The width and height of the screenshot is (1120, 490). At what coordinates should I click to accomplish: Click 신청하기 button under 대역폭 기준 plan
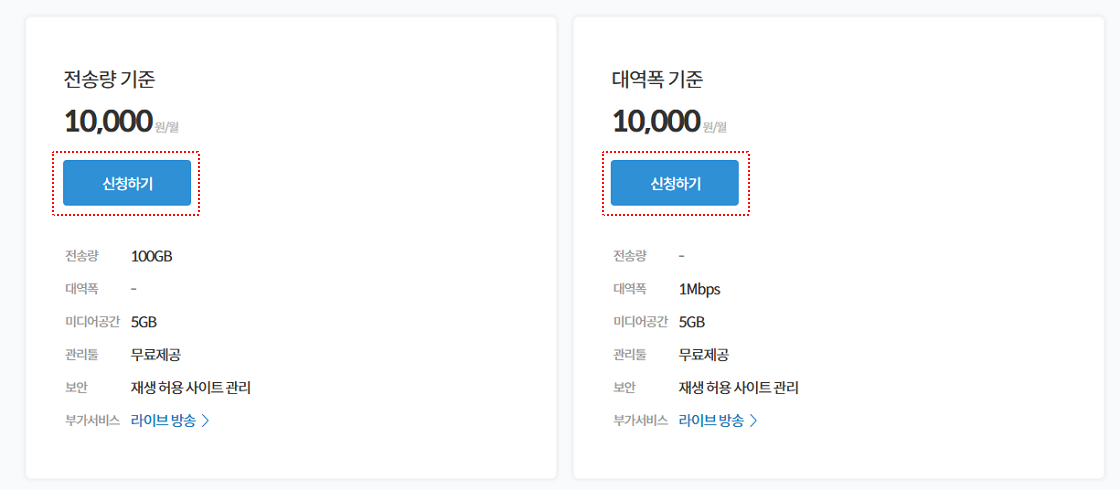point(675,183)
